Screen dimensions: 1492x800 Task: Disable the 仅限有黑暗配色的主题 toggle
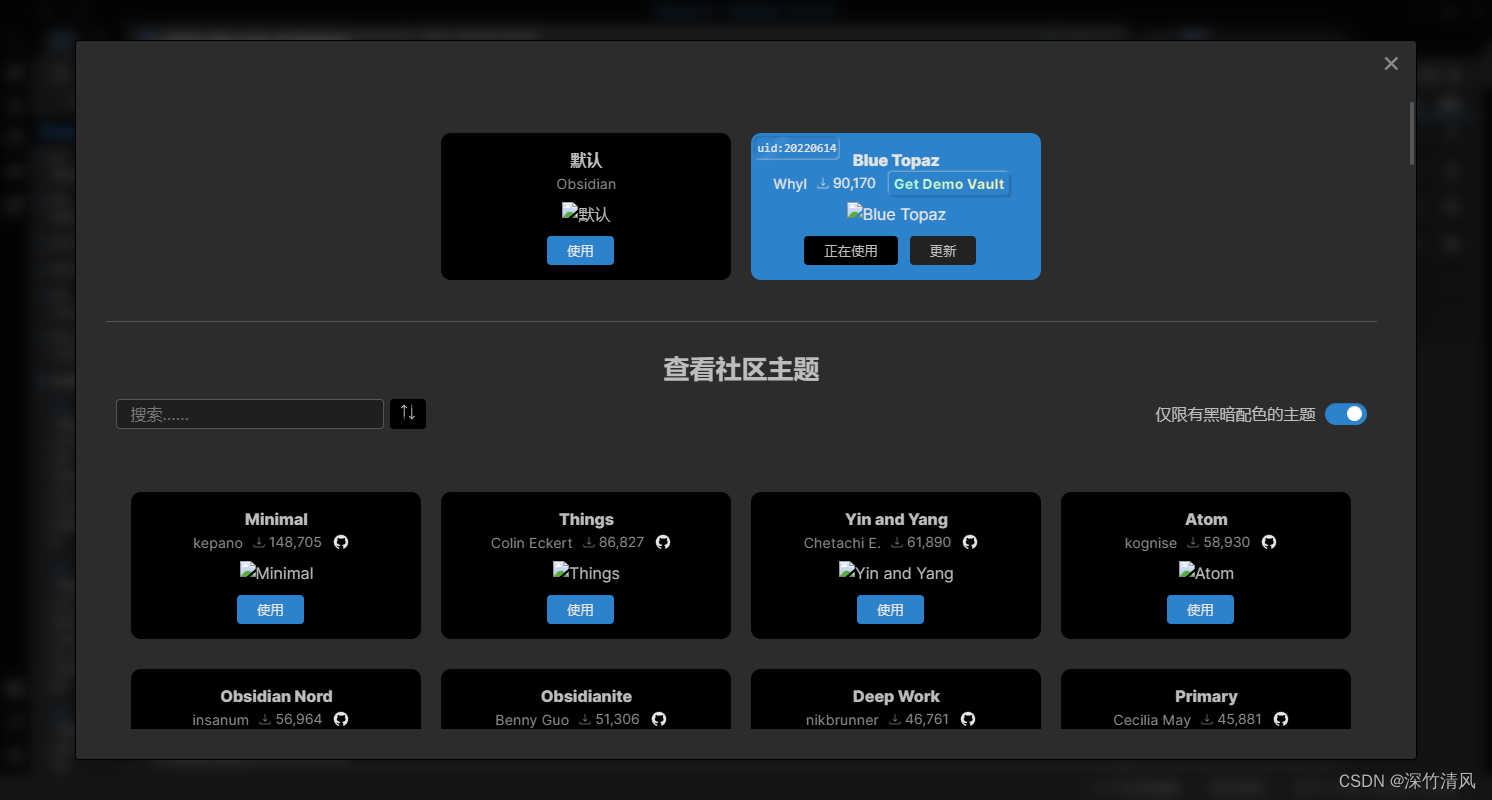[x=1345, y=413]
